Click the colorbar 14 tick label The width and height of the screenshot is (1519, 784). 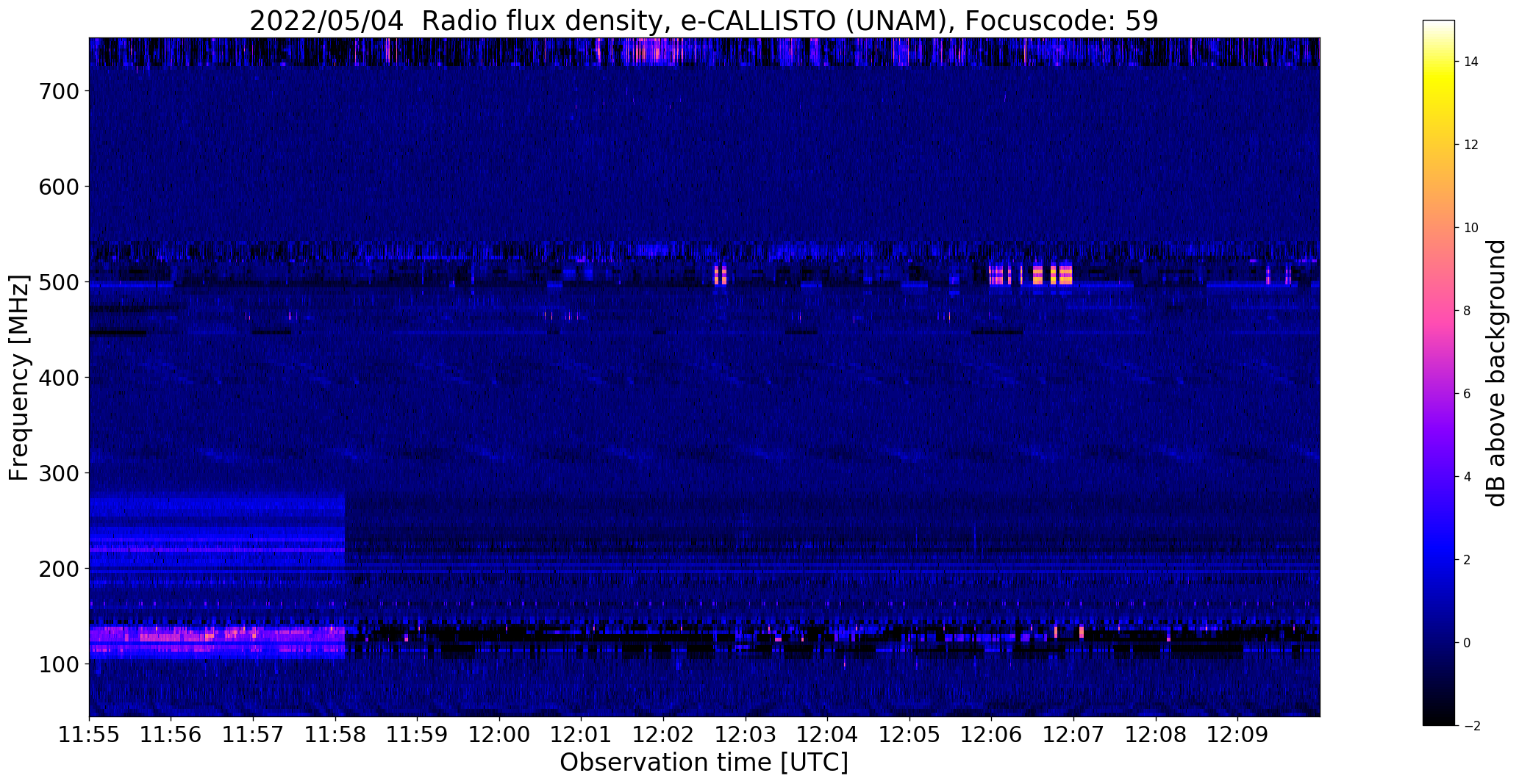tap(1471, 62)
